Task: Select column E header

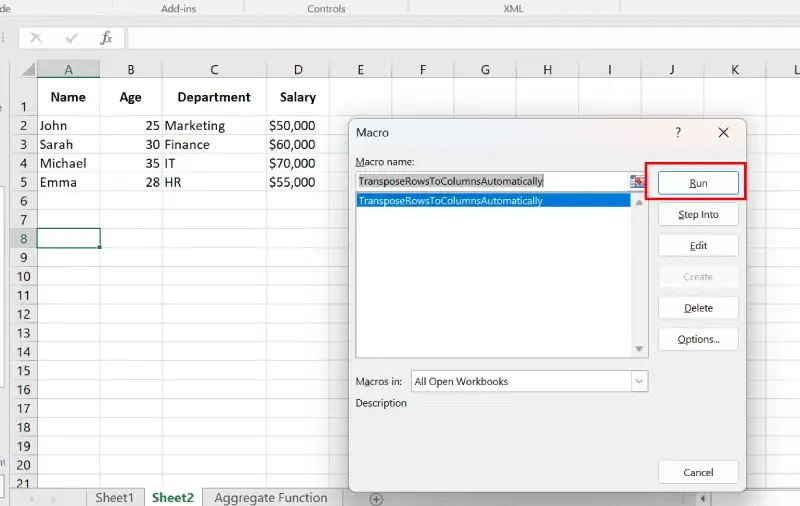Action: point(361,69)
